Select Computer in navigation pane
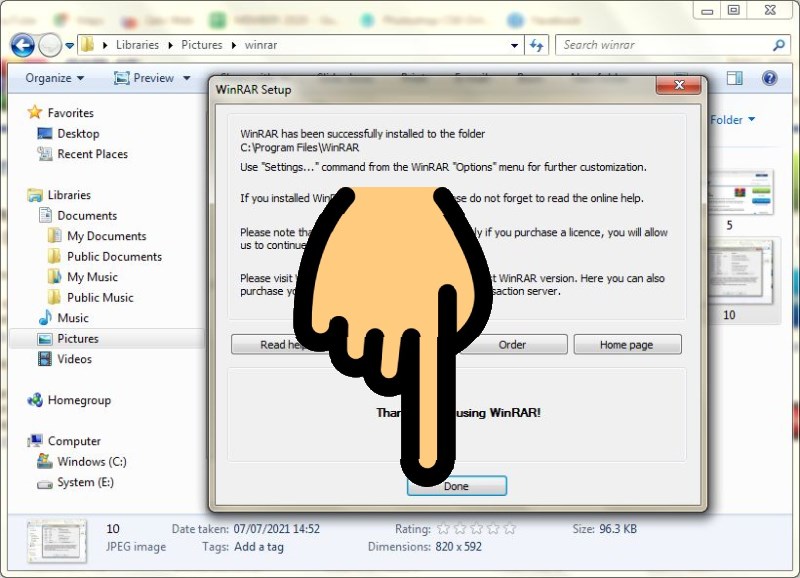 point(74,441)
